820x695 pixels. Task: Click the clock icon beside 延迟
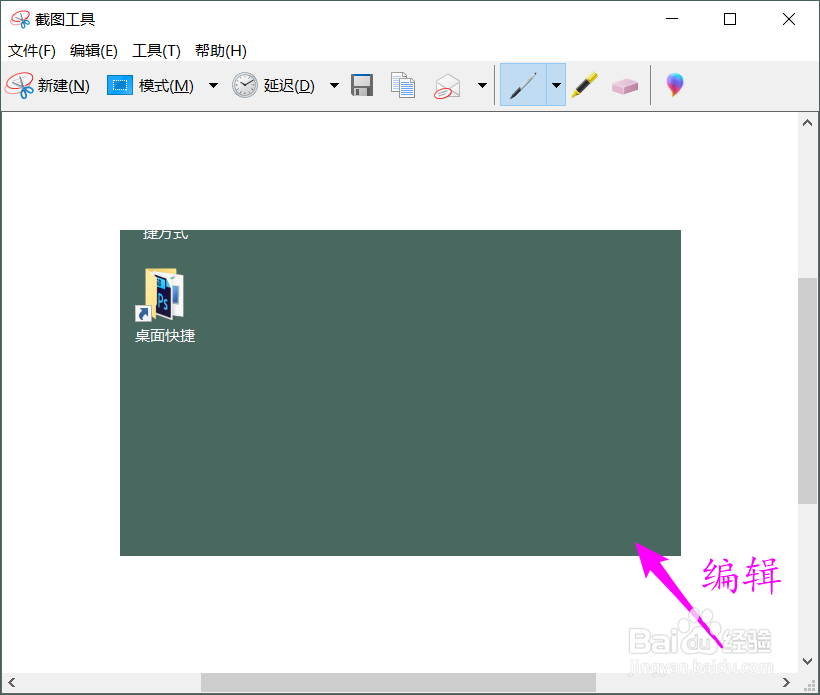pyautogui.click(x=244, y=85)
